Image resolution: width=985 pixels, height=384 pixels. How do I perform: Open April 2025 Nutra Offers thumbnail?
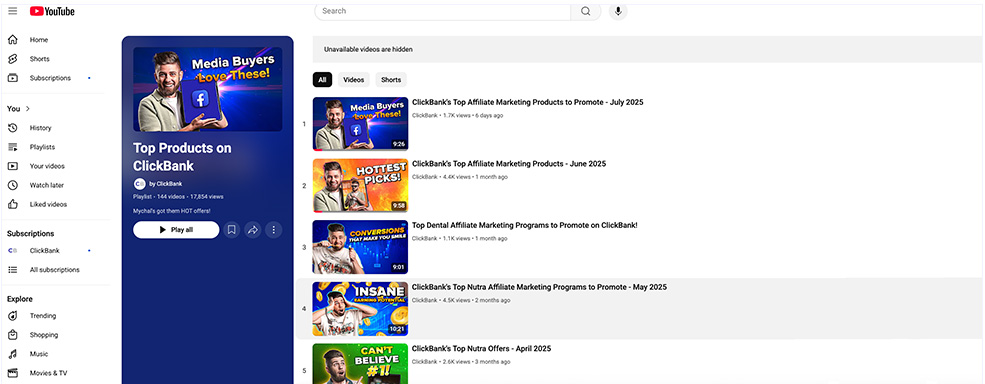point(360,364)
